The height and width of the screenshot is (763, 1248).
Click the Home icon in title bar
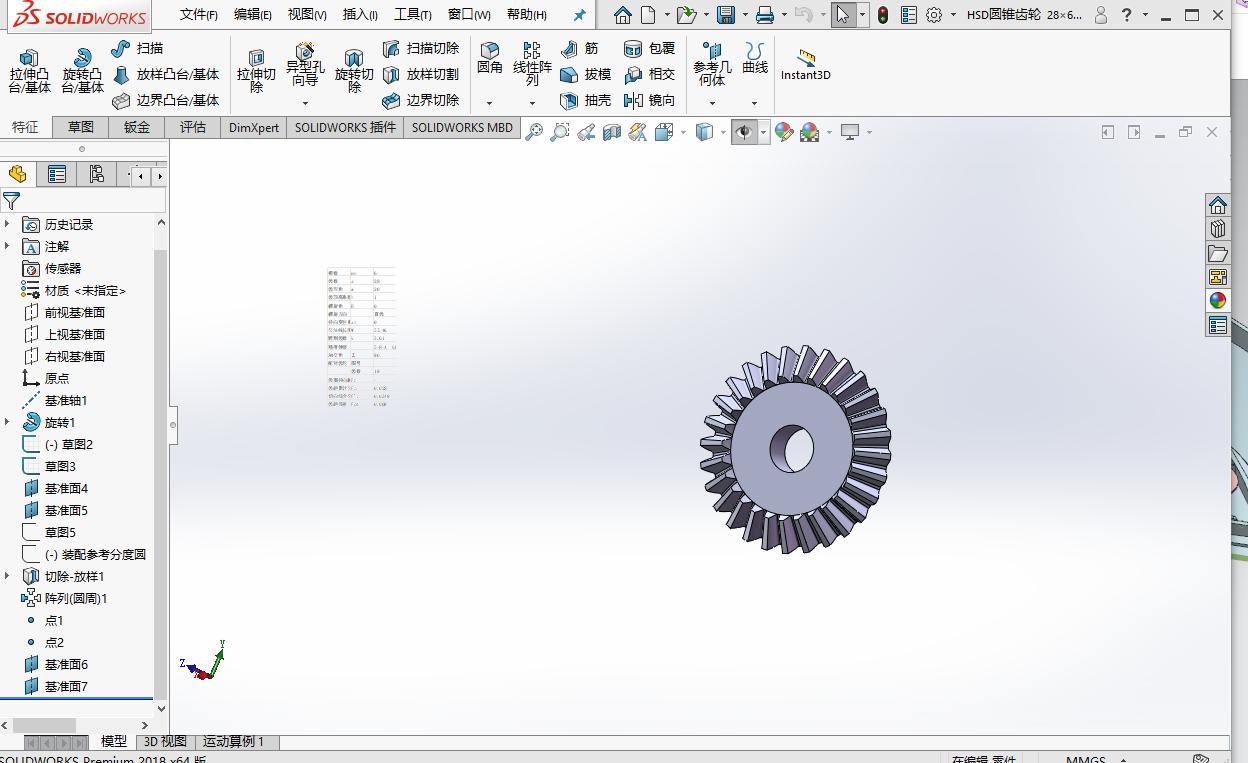point(623,15)
